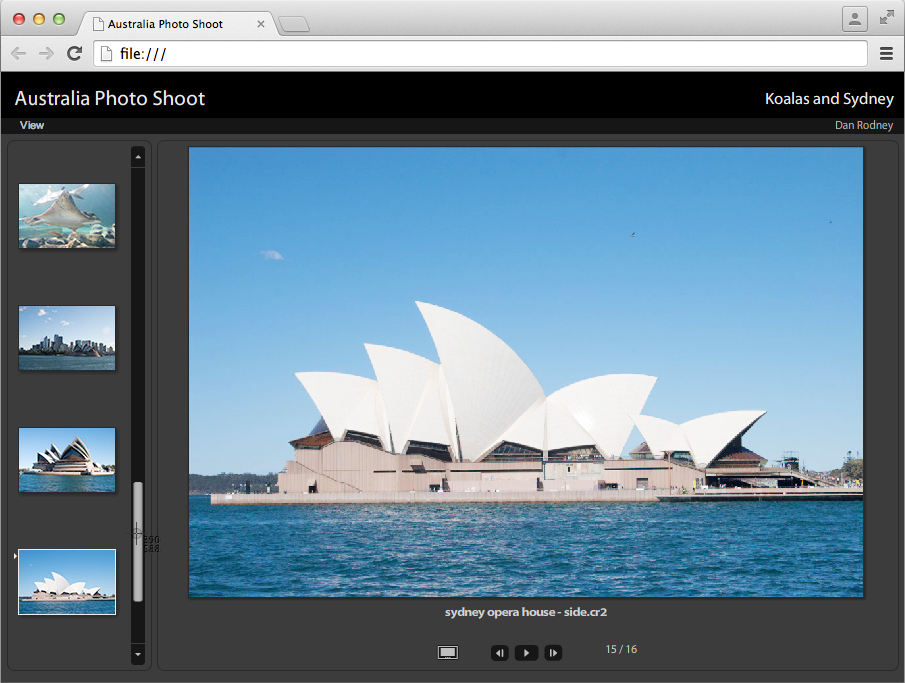Viewport: 905px width, 683px height.
Task: Open the browser profile icon
Action: point(855,18)
